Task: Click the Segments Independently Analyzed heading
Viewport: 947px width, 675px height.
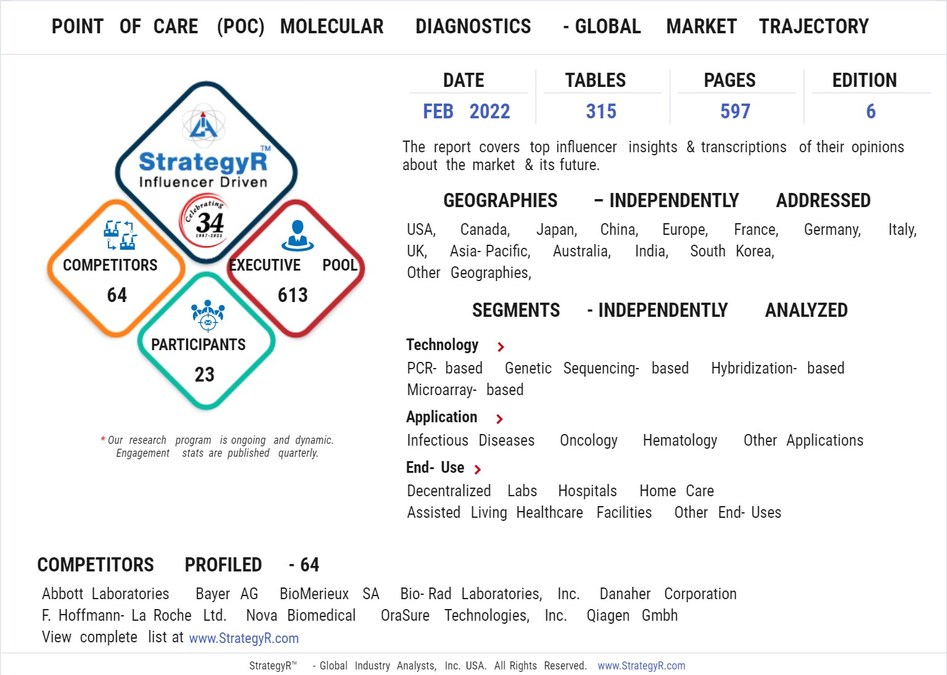Action: (660, 310)
